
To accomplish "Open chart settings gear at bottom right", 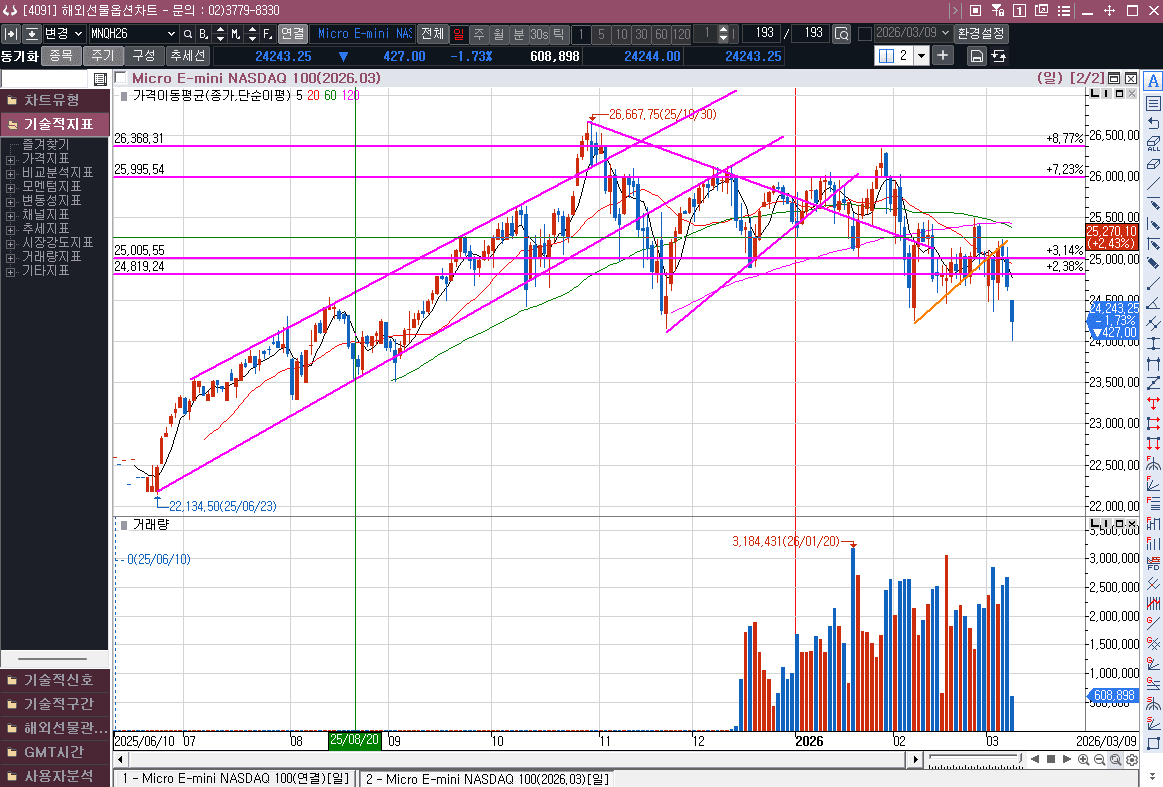I will click(1131, 760).
